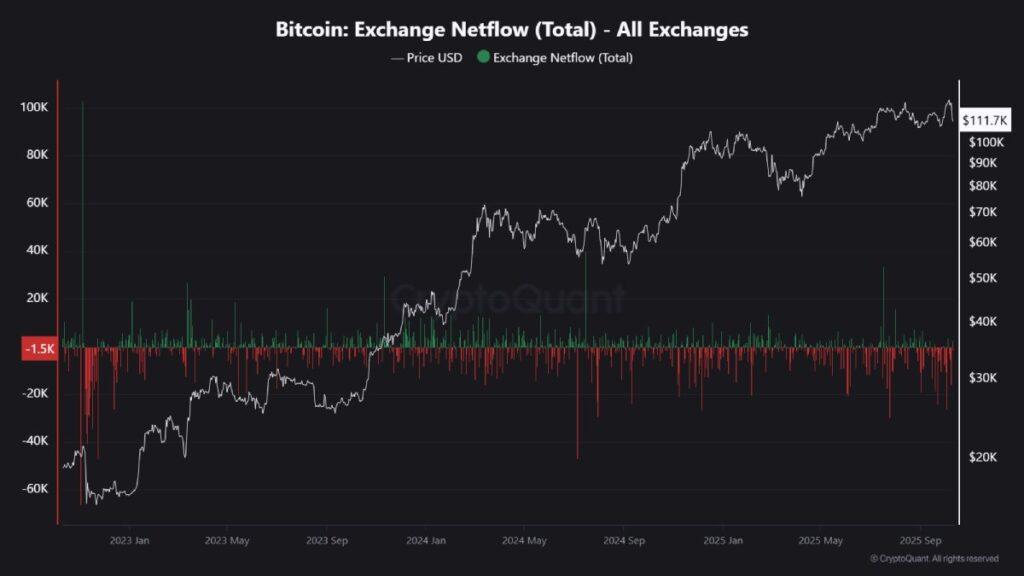Click the CryptoQuant copyright logo icon

click(874, 558)
